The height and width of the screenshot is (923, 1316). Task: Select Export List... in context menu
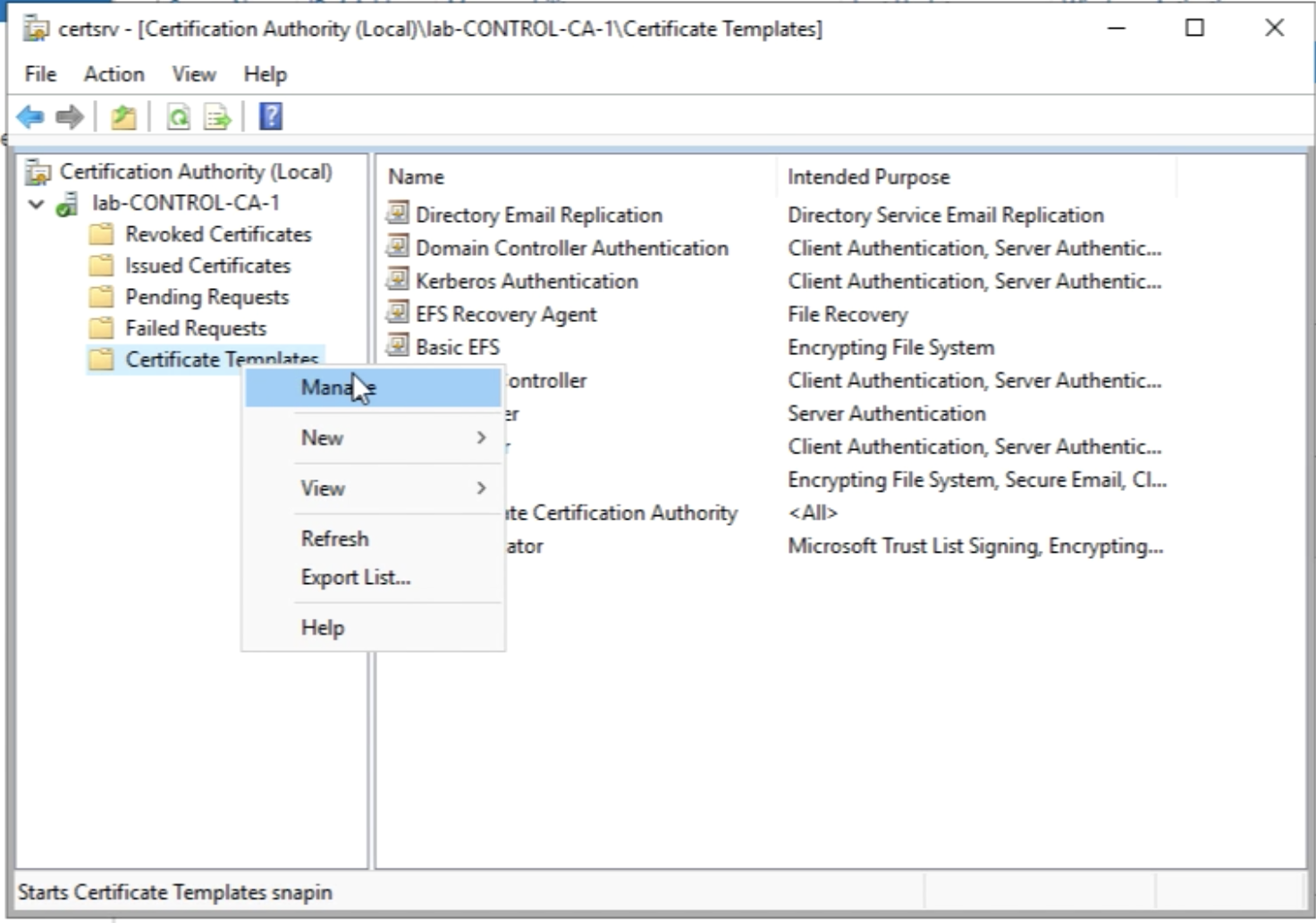[x=356, y=578]
